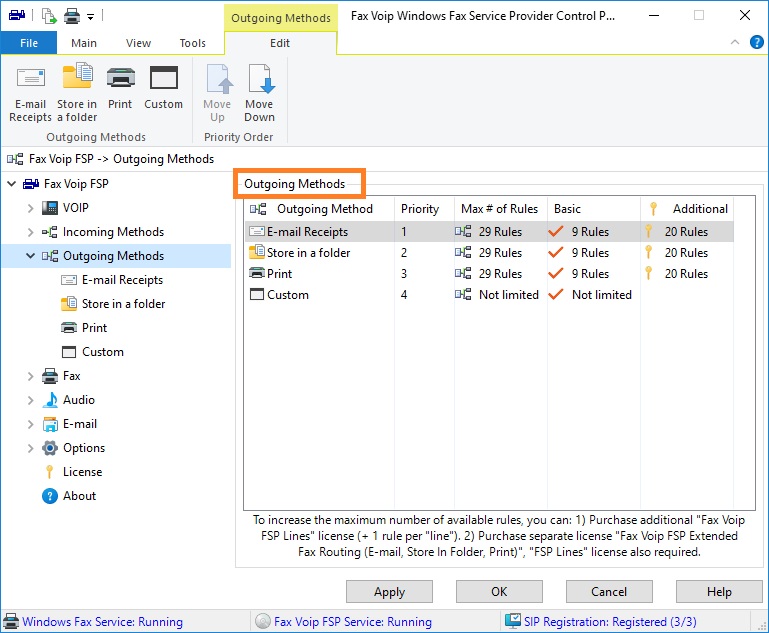The height and width of the screenshot is (633, 769).
Task: Click the E-mail tree node icon
Action: (x=50, y=424)
